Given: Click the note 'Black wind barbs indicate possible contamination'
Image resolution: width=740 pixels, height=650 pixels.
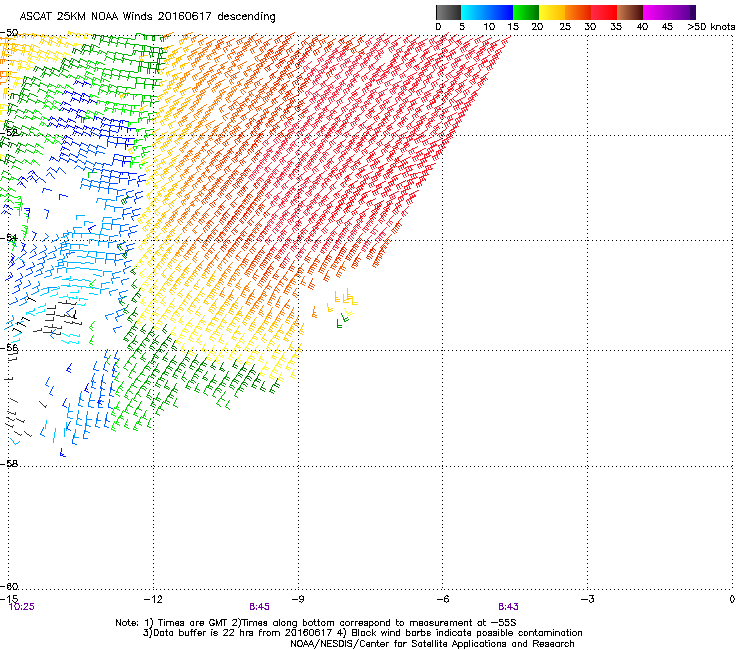Looking at the screenshot, I should [467, 633].
